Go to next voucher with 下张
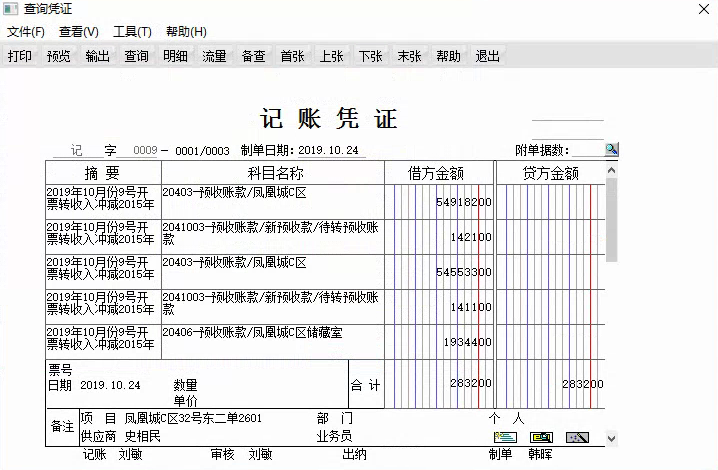This screenshot has width=718, height=470. 370,56
